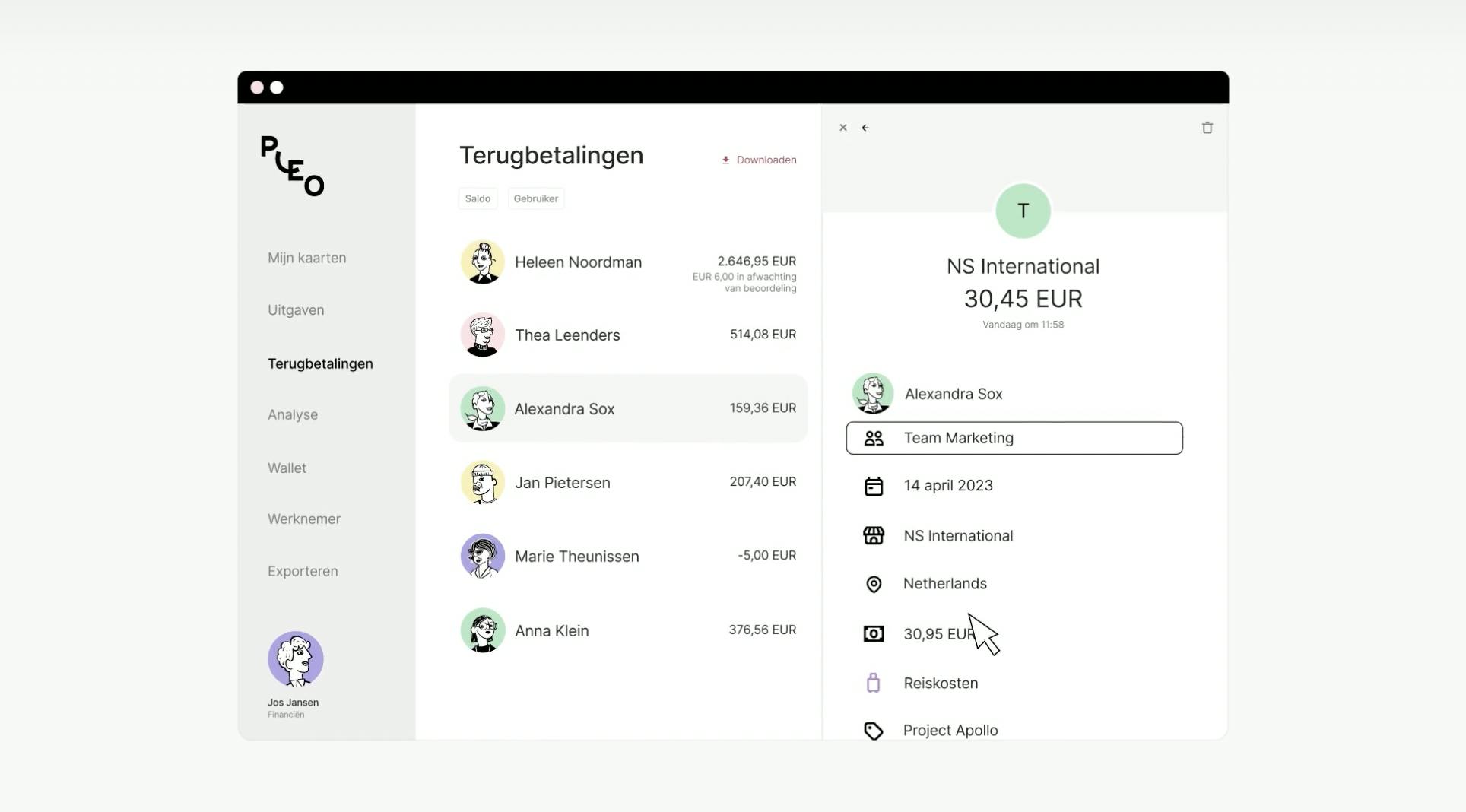Click the store icon beside NS International
The height and width of the screenshot is (812, 1466).
[x=874, y=536]
